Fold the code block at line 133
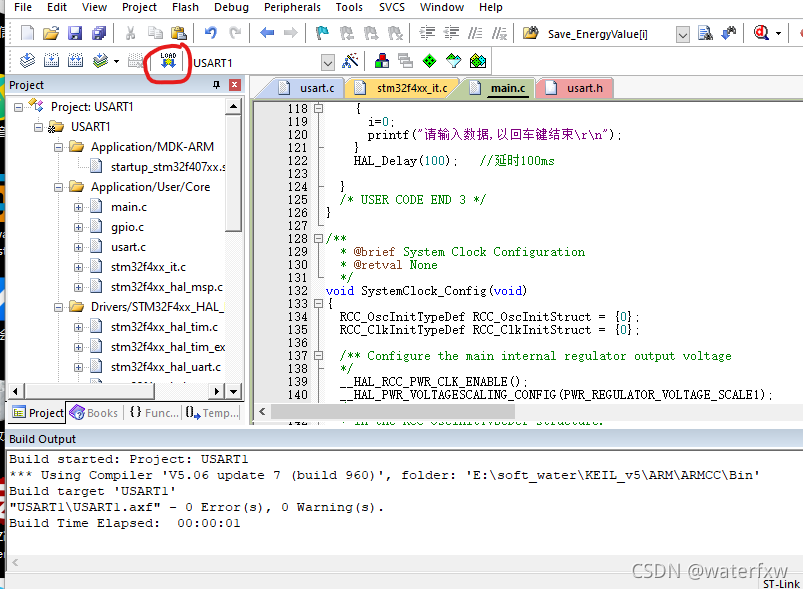 click(x=318, y=303)
